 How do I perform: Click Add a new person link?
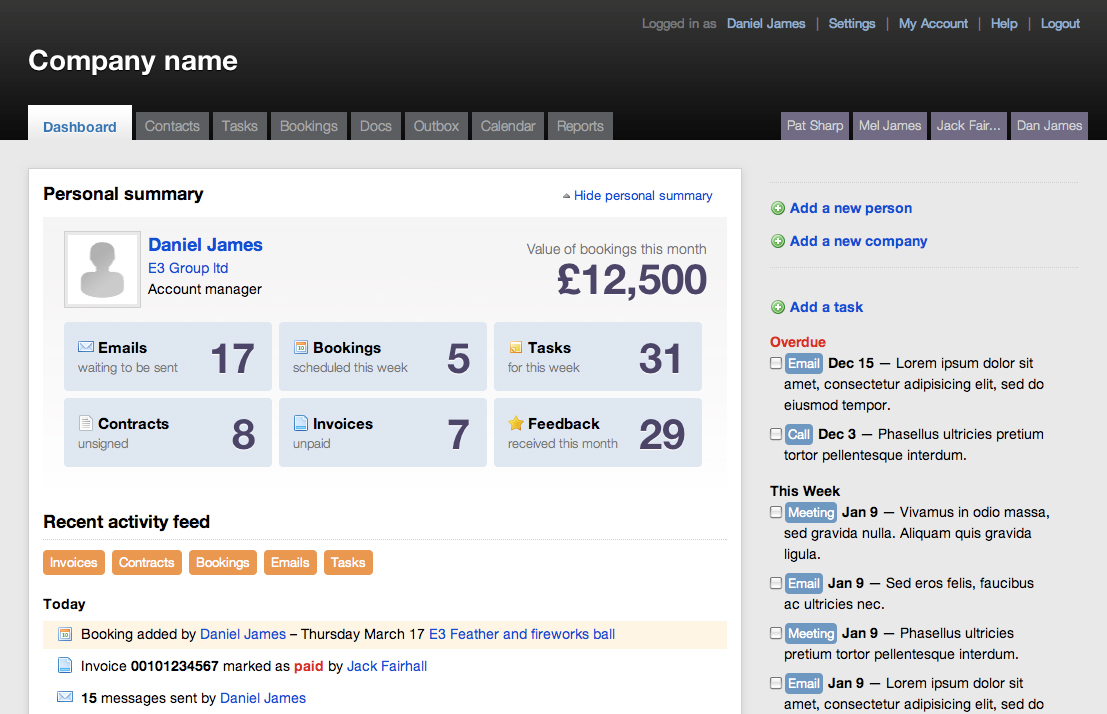pyautogui.click(x=851, y=208)
